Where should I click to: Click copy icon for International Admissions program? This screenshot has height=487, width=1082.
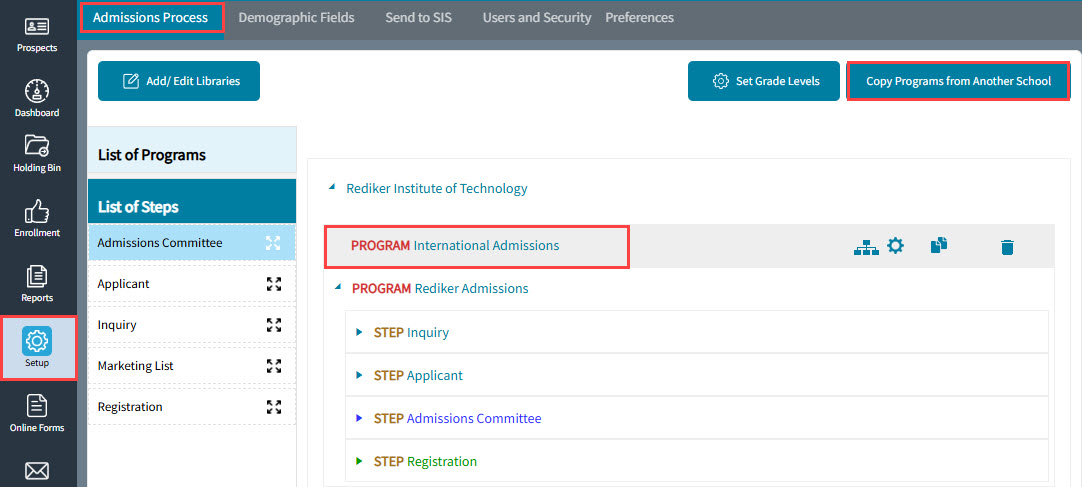[x=938, y=245]
